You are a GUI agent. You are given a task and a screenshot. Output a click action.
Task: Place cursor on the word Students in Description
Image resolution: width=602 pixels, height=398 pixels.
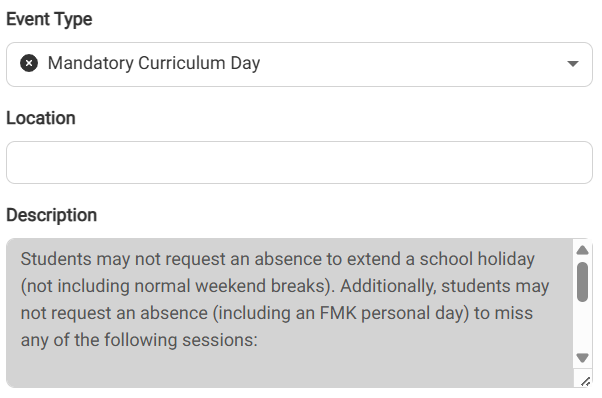click(56, 259)
